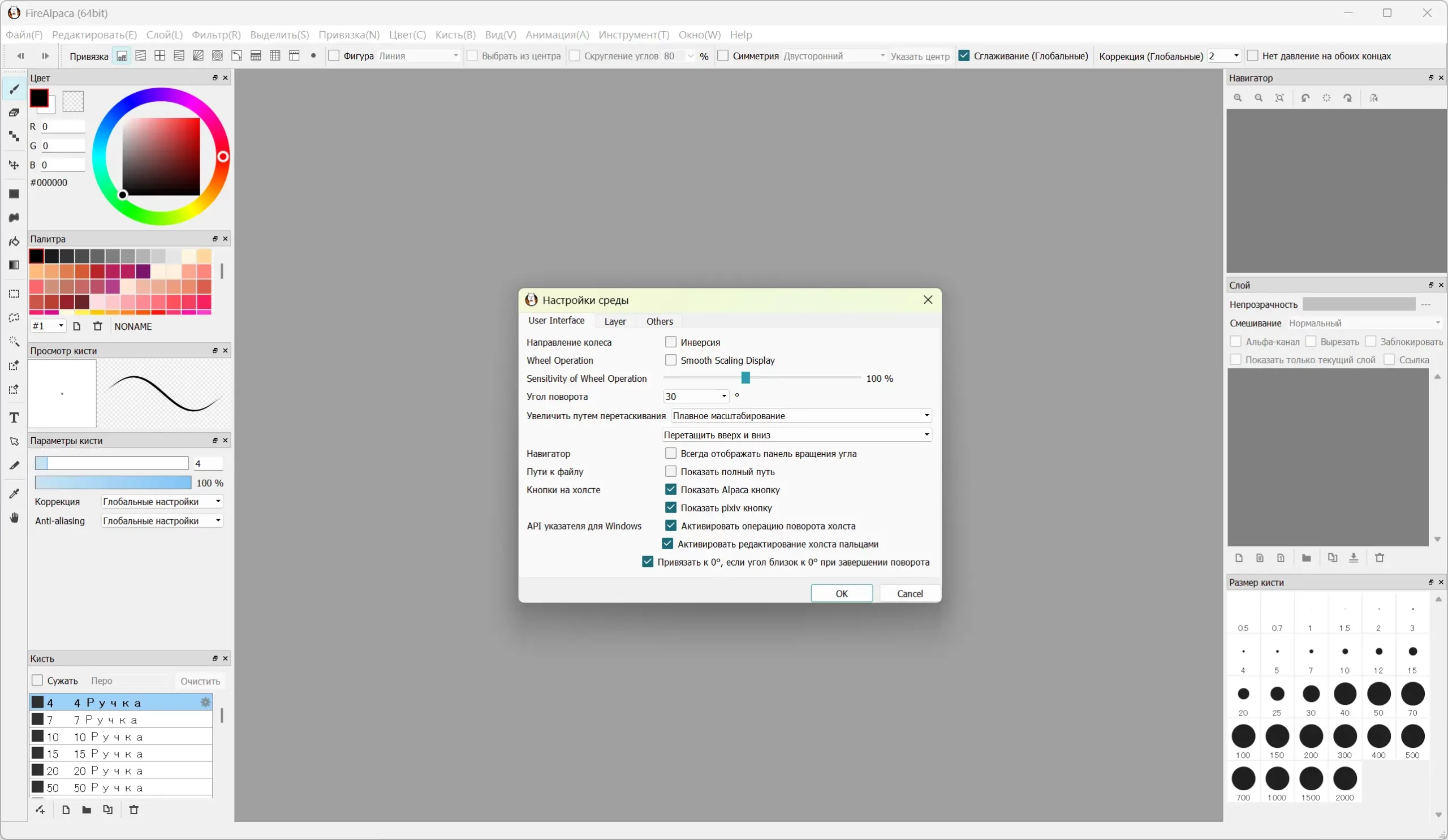Select the Eraser tool in left toolbar

pos(14,113)
